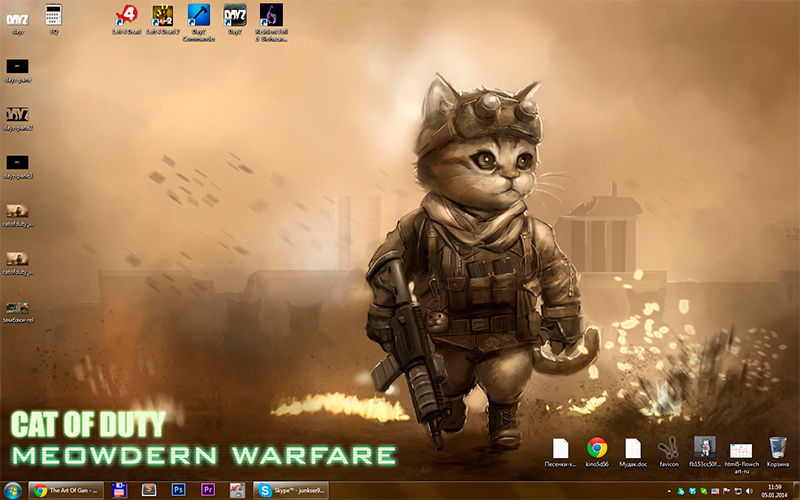The width and height of the screenshot is (800, 500).
Task: Launch the DayZ game shortcut
Action: (235, 19)
